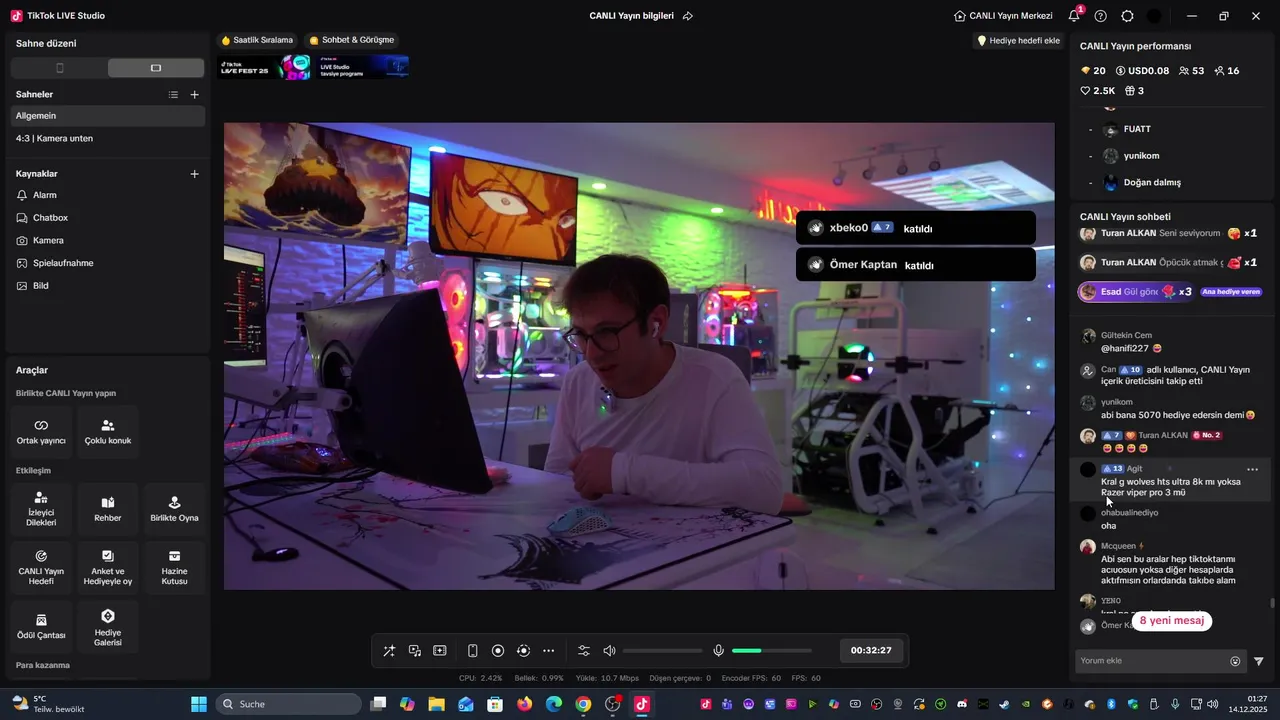Screen dimensions: 1280x720
Task: Add a new scene with plus icon
Action: coord(195,94)
